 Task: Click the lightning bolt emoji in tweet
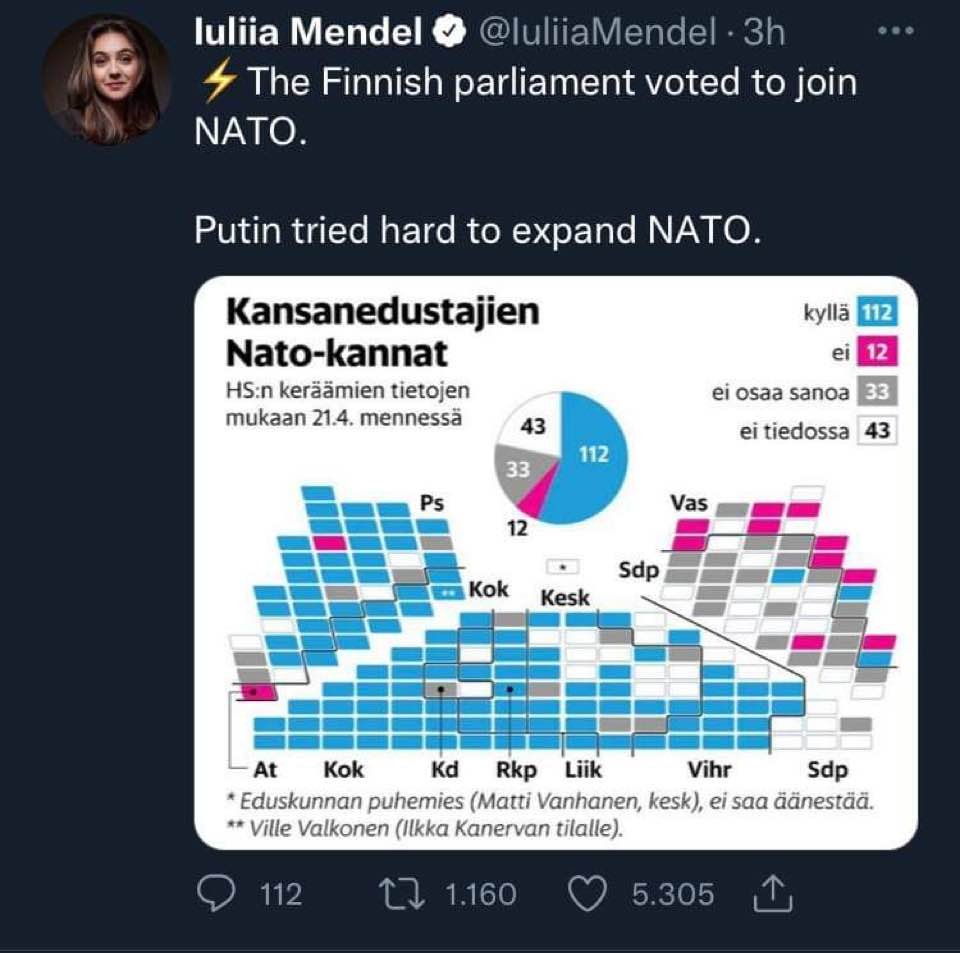[215, 82]
